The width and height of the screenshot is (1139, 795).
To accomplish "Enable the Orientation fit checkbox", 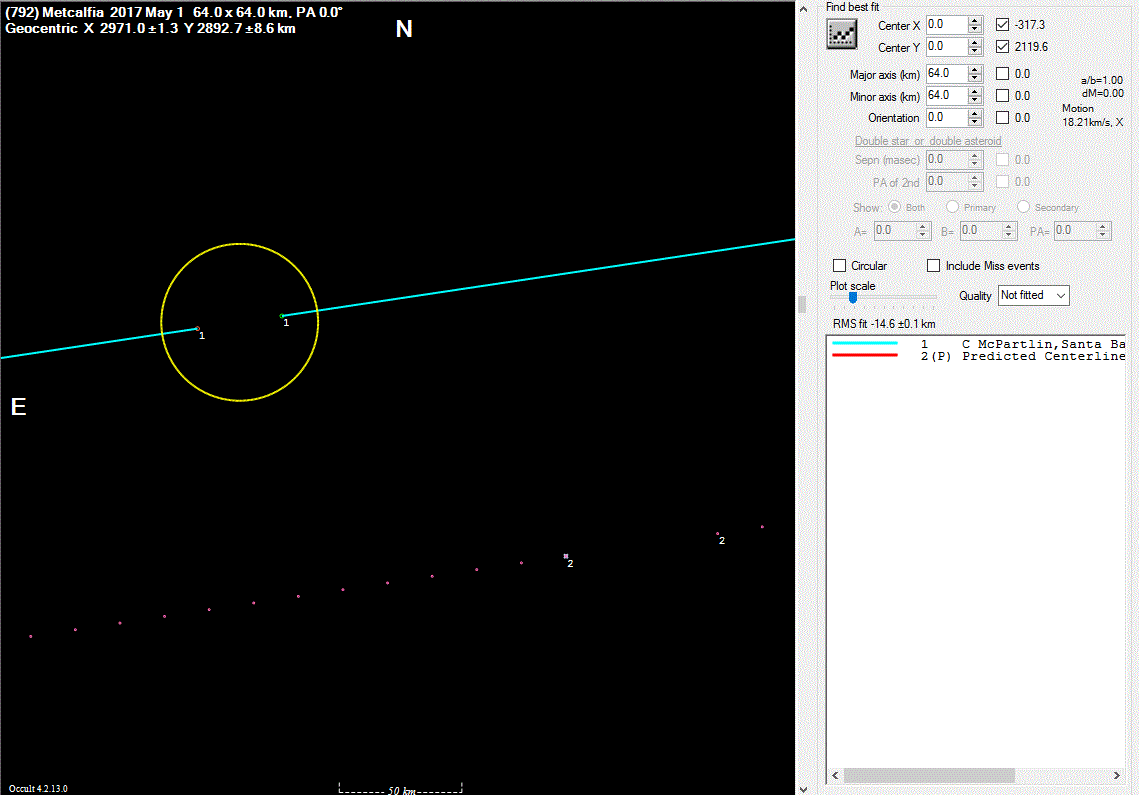I will (x=1002, y=117).
